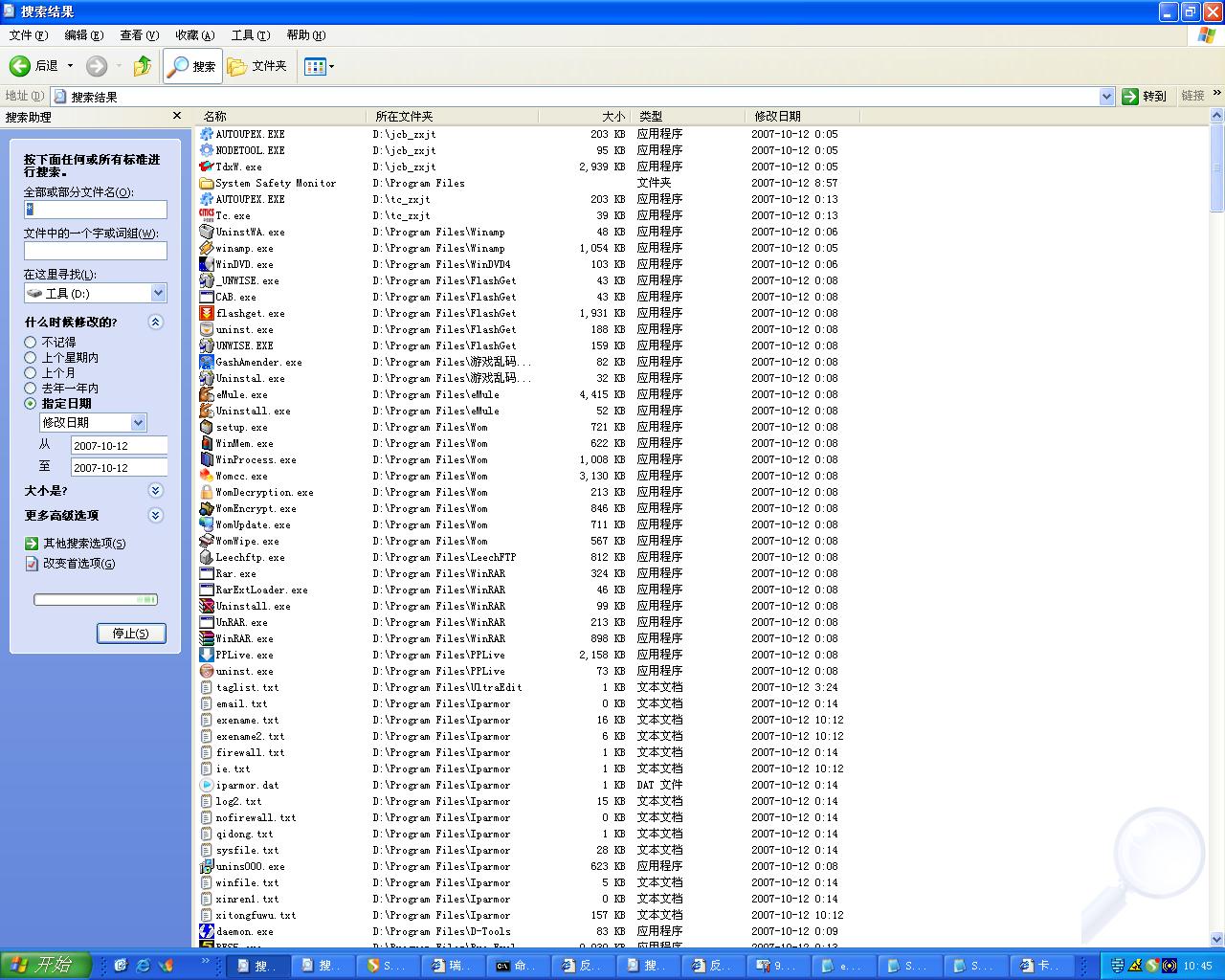Screen dimensions: 1225x980
Task: Select the WinRAR.exe icon
Action: (x=207, y=638)
